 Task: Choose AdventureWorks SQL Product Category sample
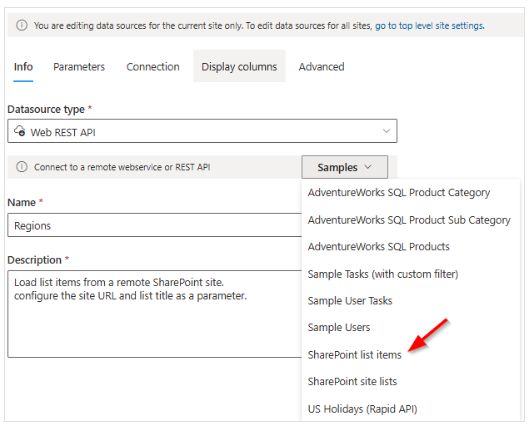click(399, 192)
